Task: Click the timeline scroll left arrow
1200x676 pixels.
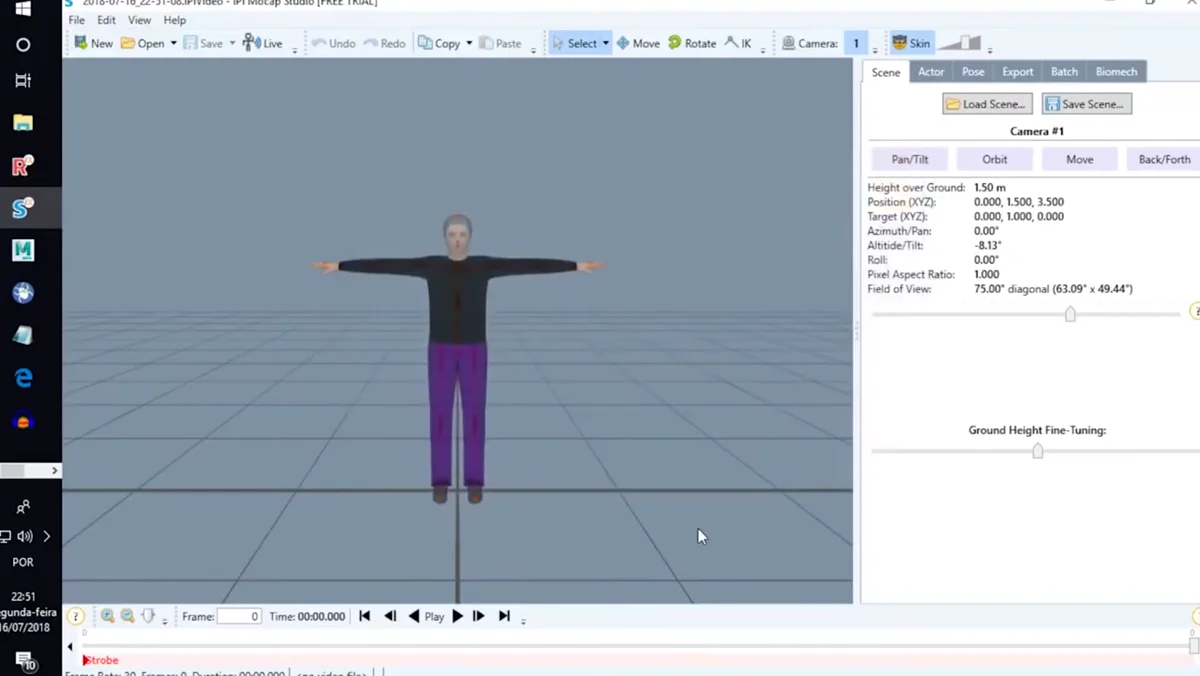Action: click(70, 646)
